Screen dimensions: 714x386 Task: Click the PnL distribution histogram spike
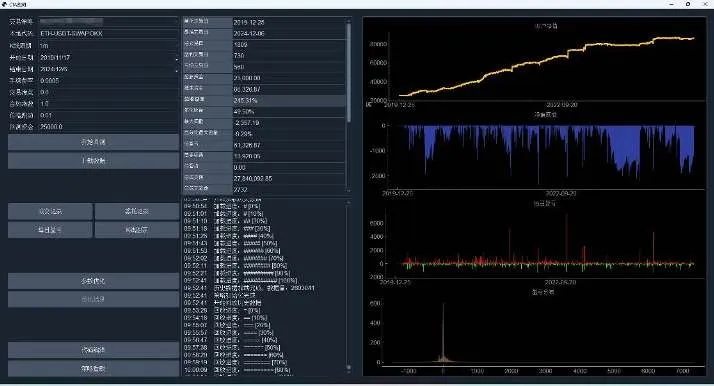[x=443, y=332]
